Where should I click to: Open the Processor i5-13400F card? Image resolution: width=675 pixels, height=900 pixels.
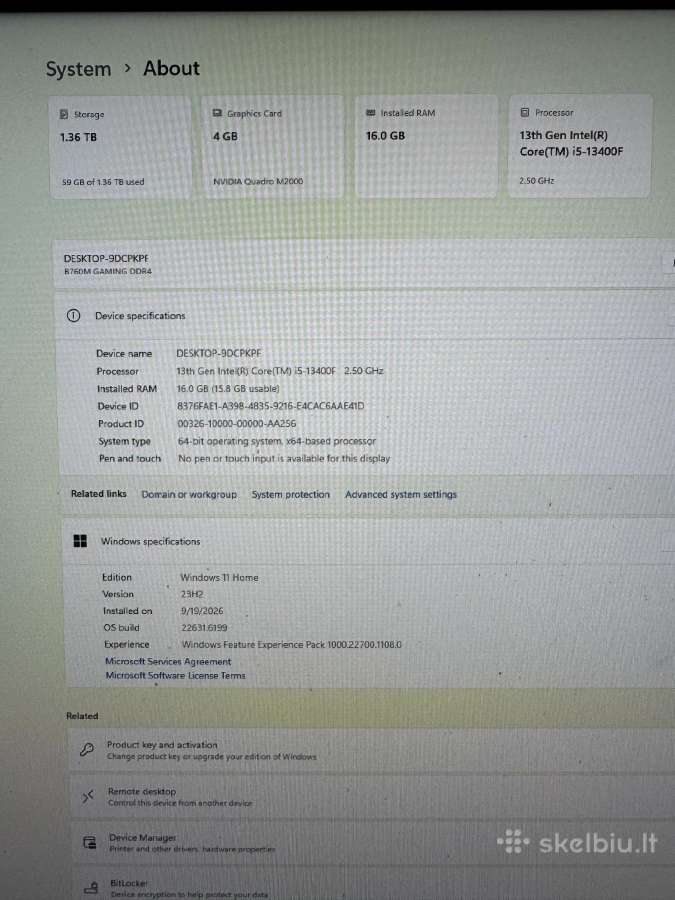pyautogui.click(x=580, y=146)
